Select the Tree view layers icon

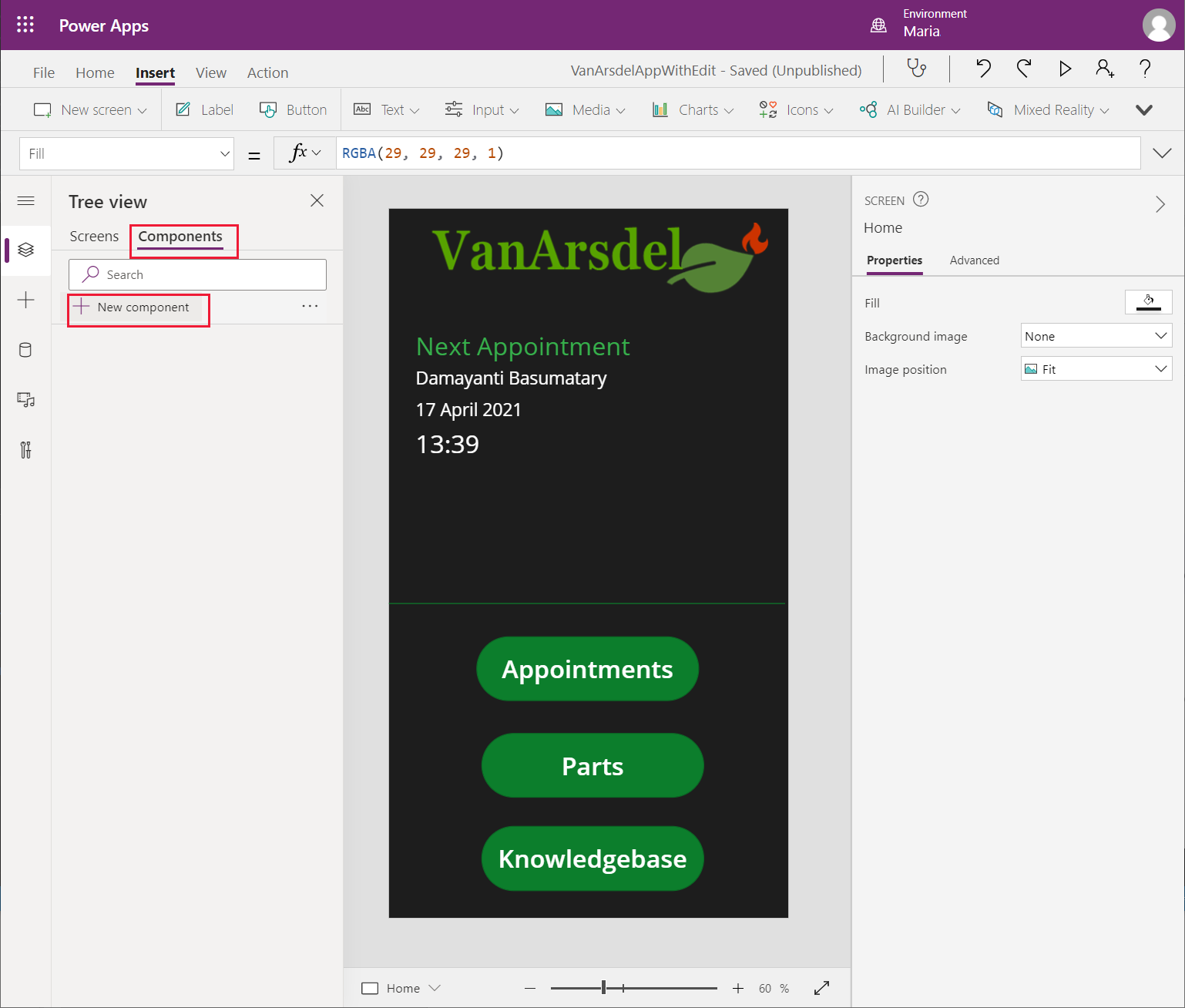coord(25,250)
